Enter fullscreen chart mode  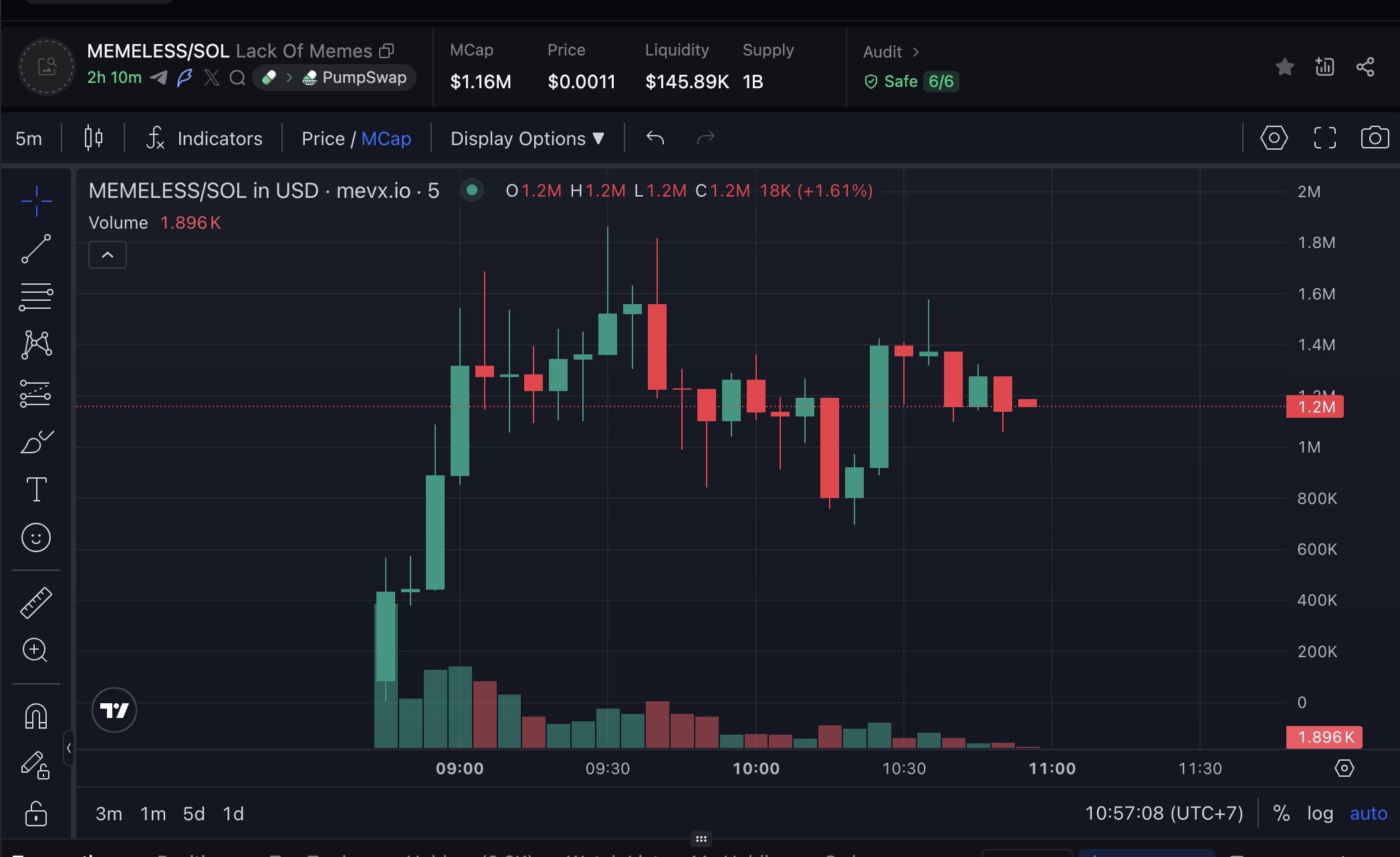(1324, 138)
